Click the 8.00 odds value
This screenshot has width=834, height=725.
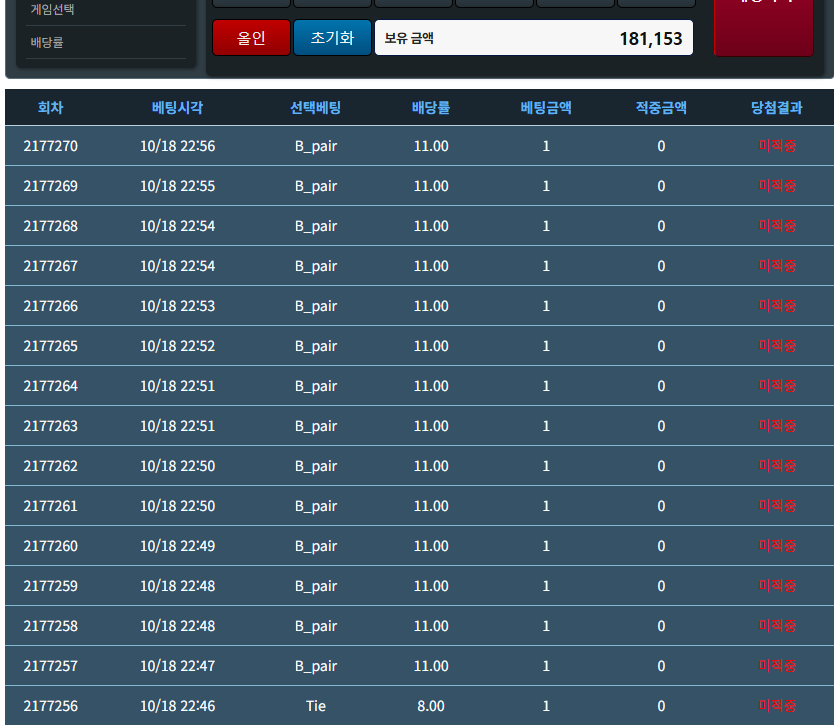pos(431,706)
